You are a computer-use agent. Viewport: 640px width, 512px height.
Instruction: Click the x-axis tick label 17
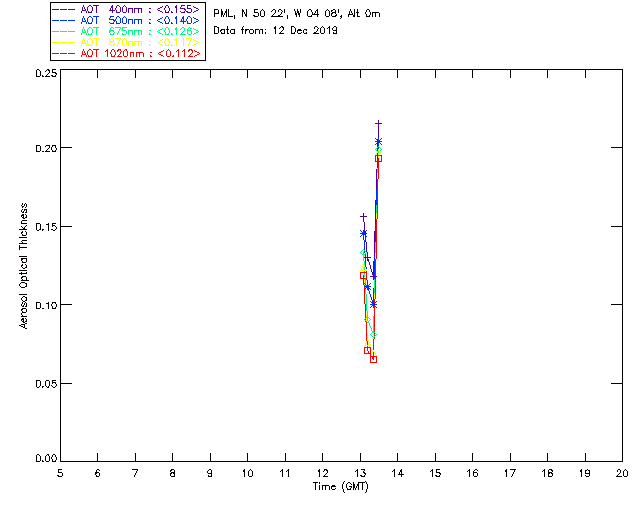[510, 473]
